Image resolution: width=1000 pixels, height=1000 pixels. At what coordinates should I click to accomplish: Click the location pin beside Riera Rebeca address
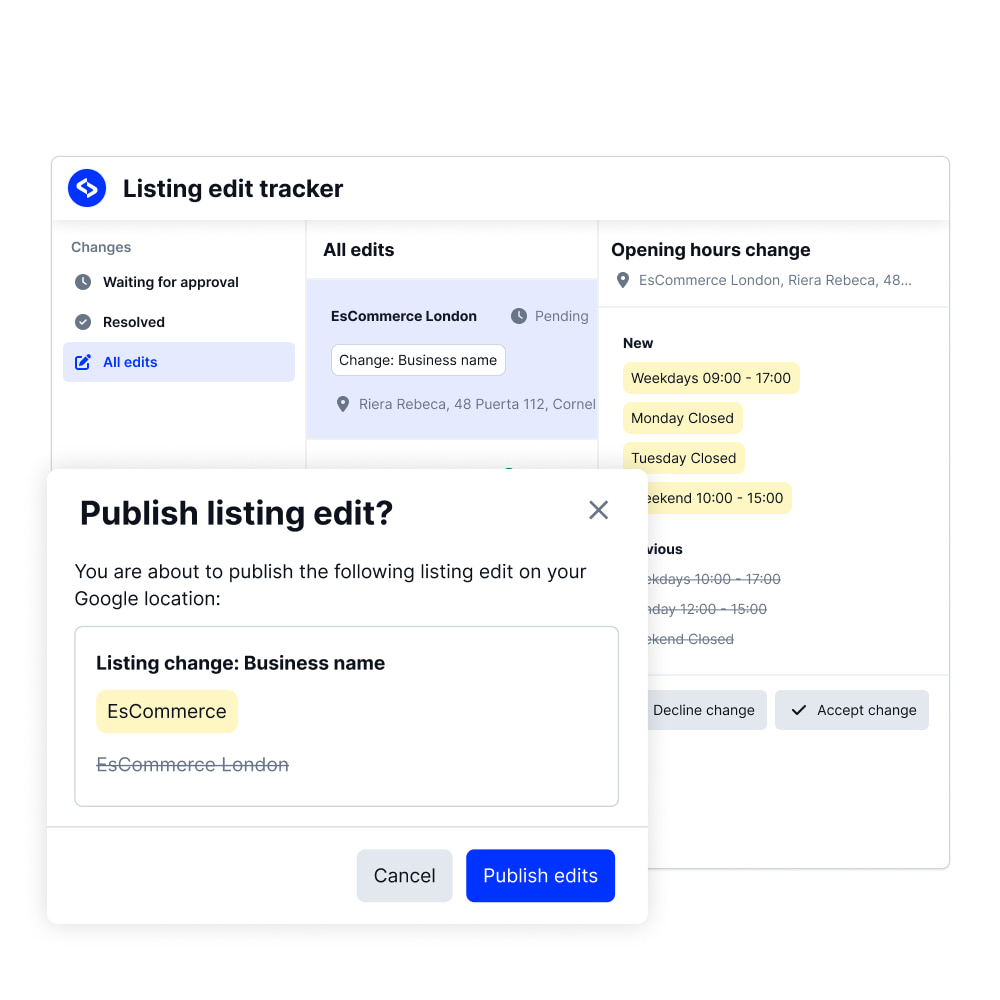pyautogui.click(x=343, y=404)
